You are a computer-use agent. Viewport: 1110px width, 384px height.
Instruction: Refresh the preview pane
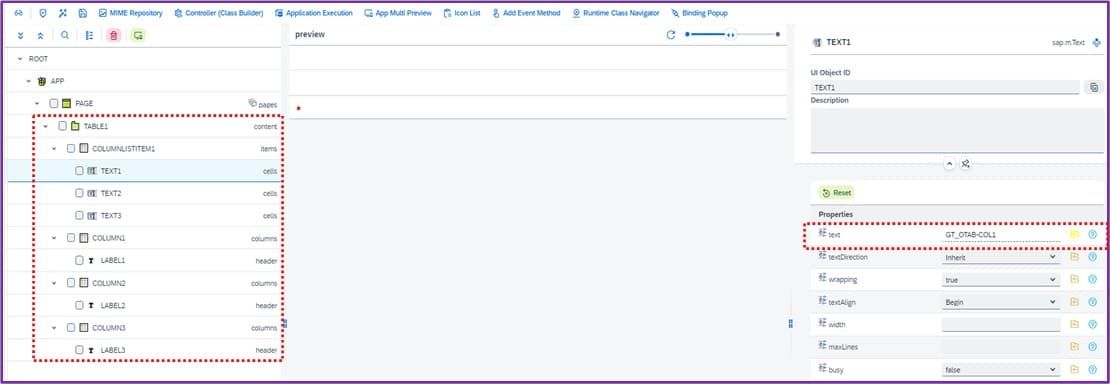(x=671, y=34)
